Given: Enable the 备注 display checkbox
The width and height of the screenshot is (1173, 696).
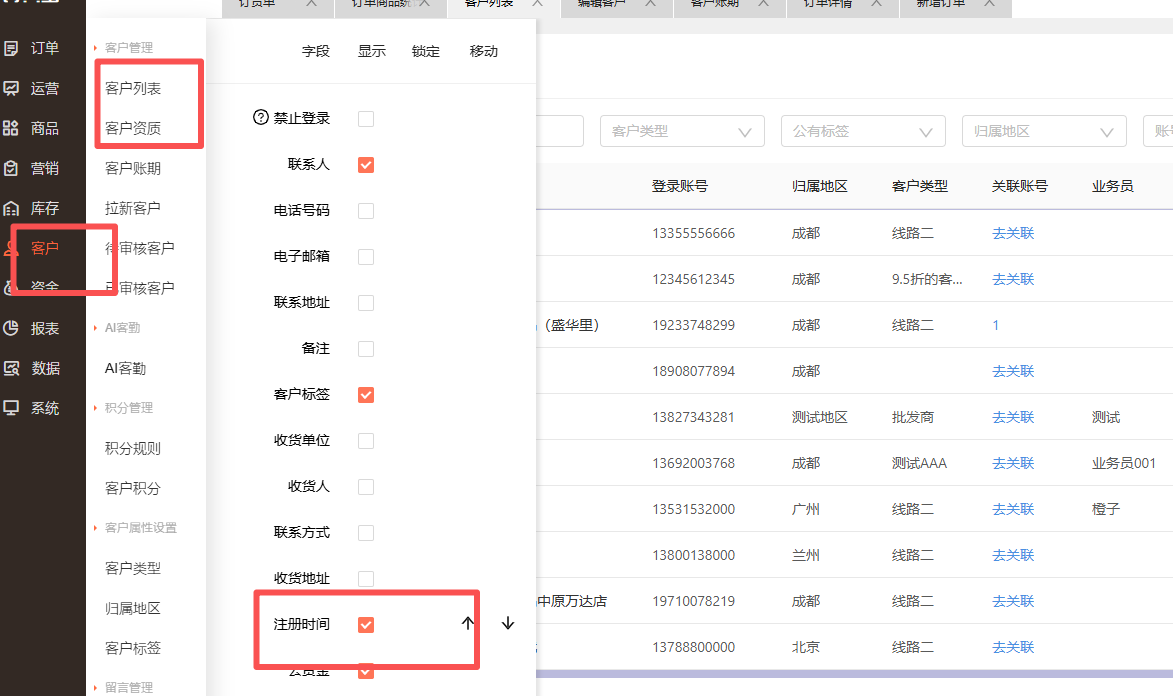Looking at the screenshot, I should (x=366, y=349).
